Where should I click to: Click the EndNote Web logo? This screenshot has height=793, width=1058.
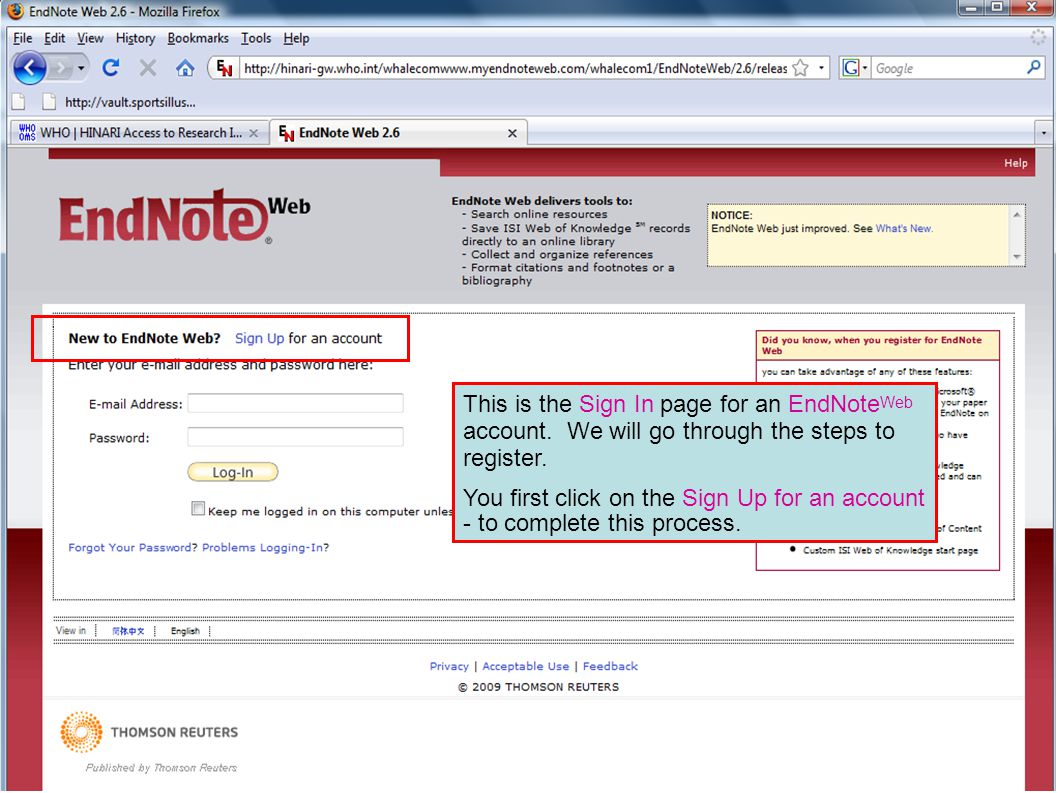184,217
